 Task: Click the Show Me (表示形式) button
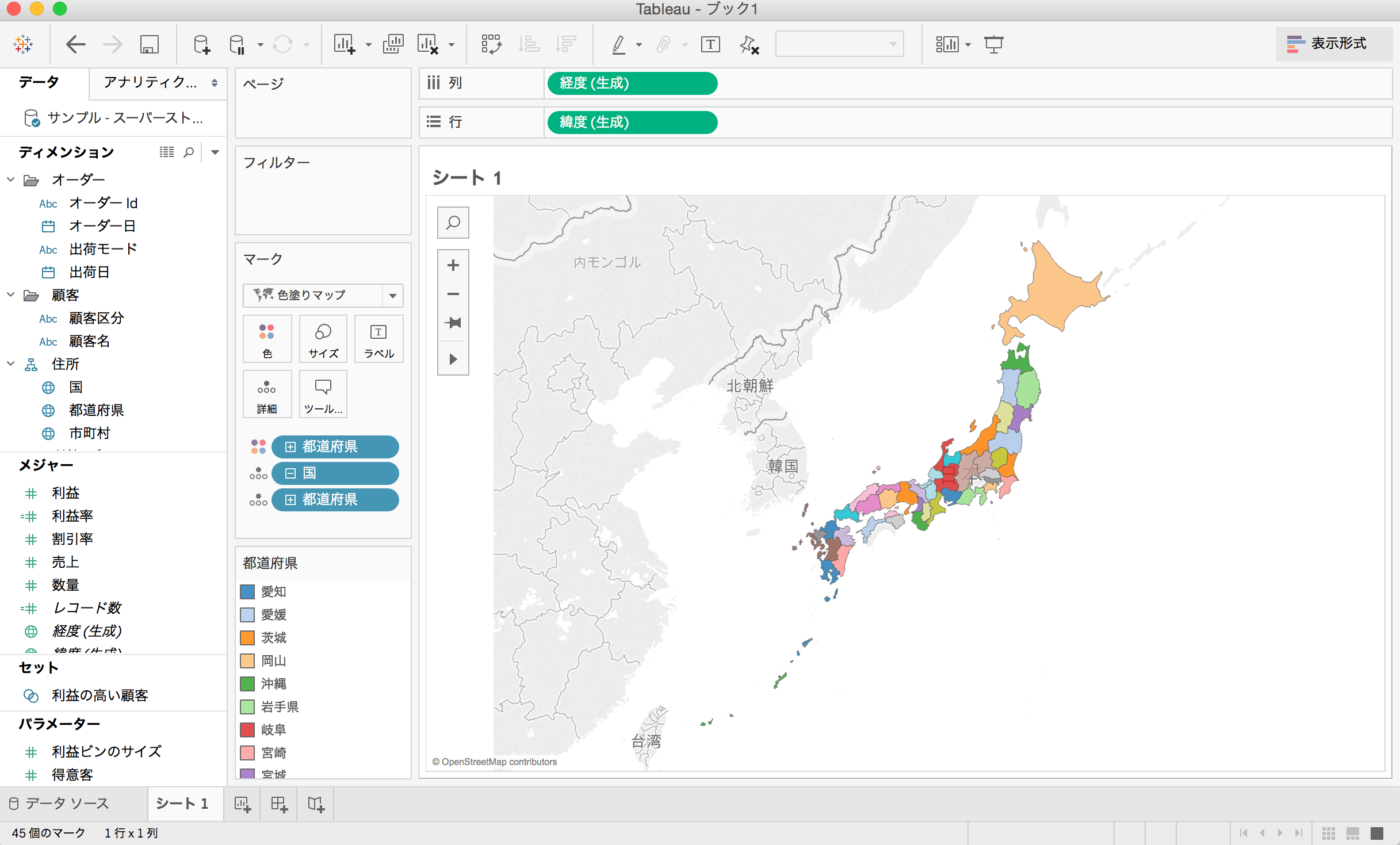coord(1333,44)
